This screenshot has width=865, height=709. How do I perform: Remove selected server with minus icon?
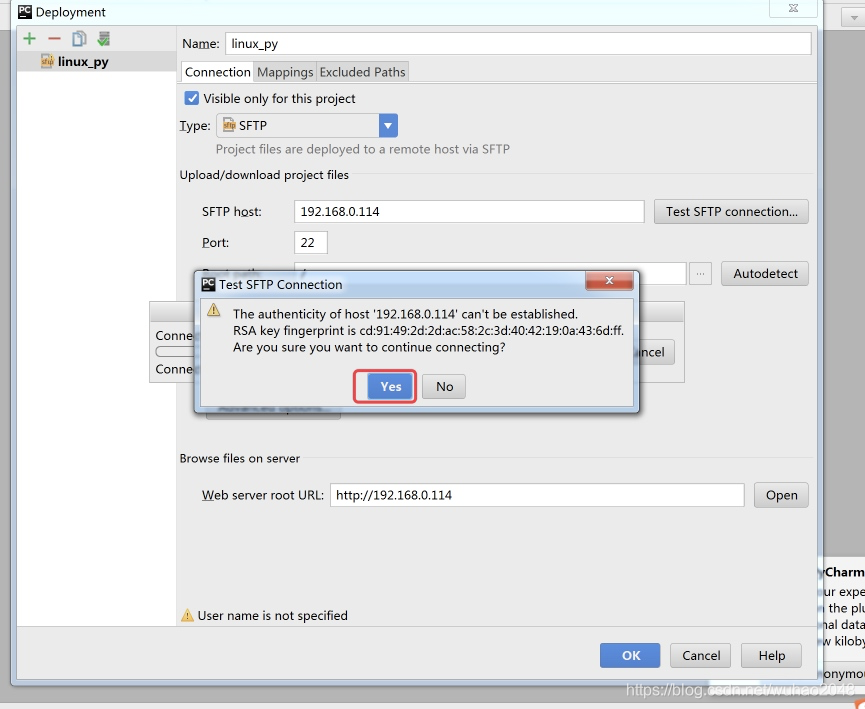(54, 39)
